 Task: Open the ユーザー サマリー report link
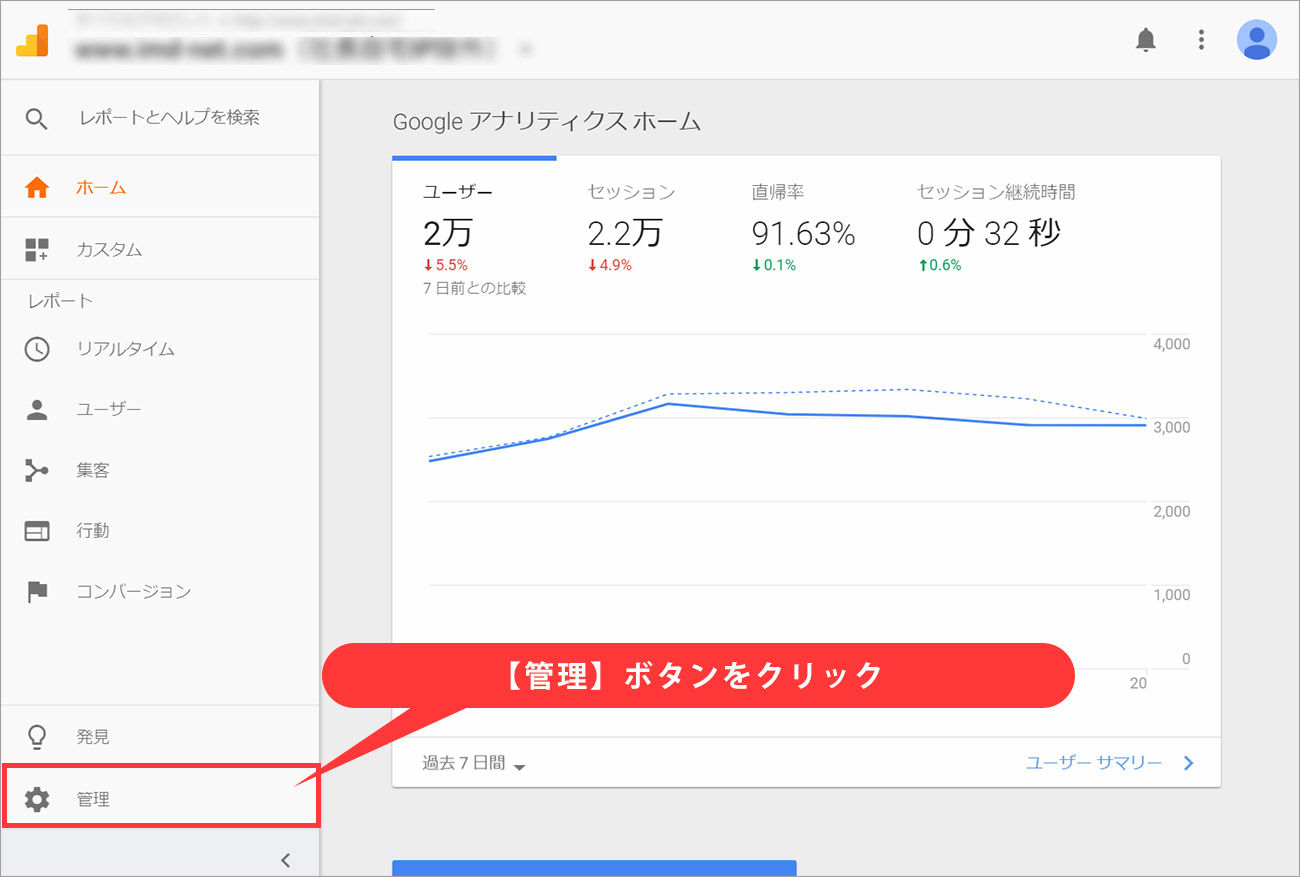coord(1094,763)
